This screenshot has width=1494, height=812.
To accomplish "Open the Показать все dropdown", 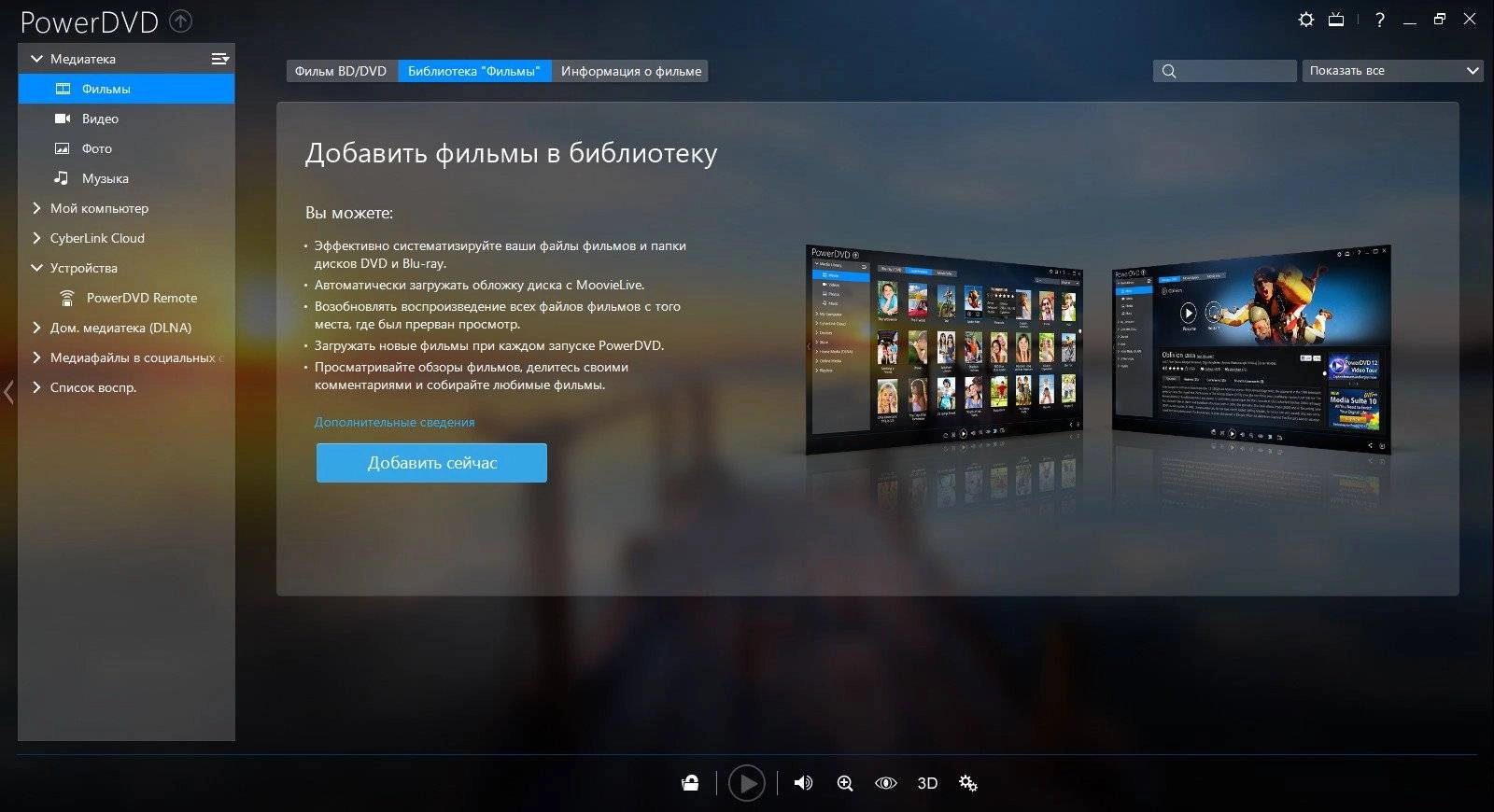I will pos(1392,71).
